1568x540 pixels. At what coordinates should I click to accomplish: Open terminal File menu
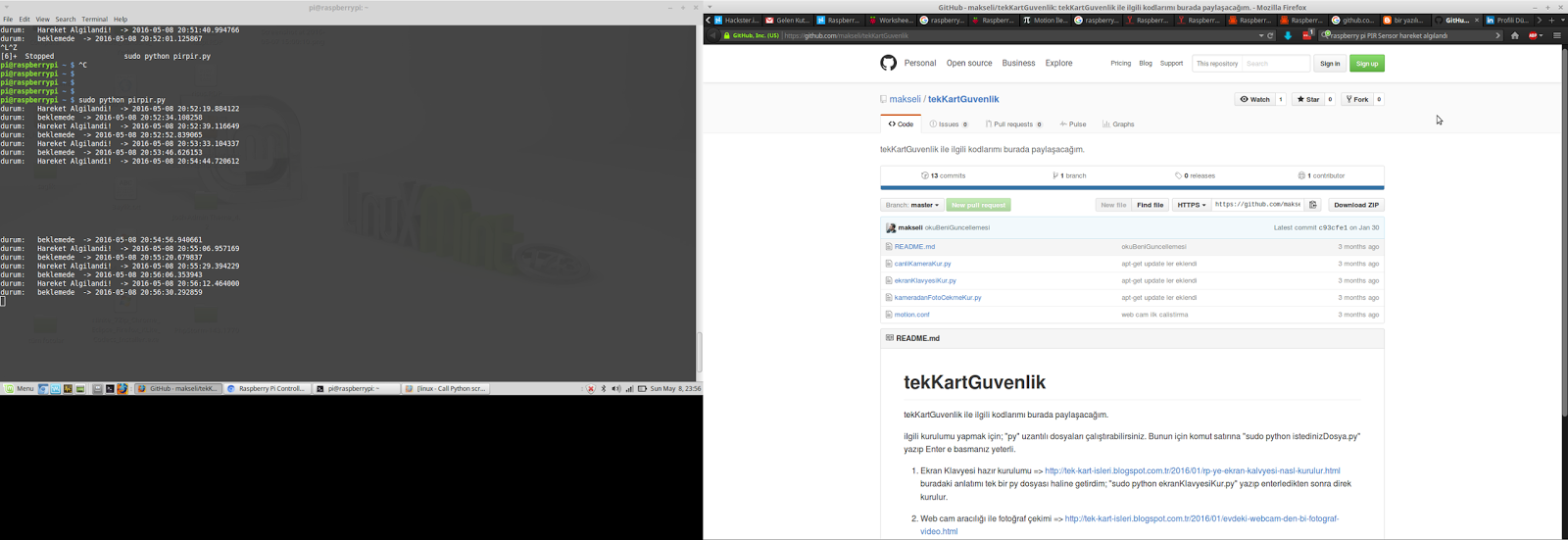click(8, 20)
